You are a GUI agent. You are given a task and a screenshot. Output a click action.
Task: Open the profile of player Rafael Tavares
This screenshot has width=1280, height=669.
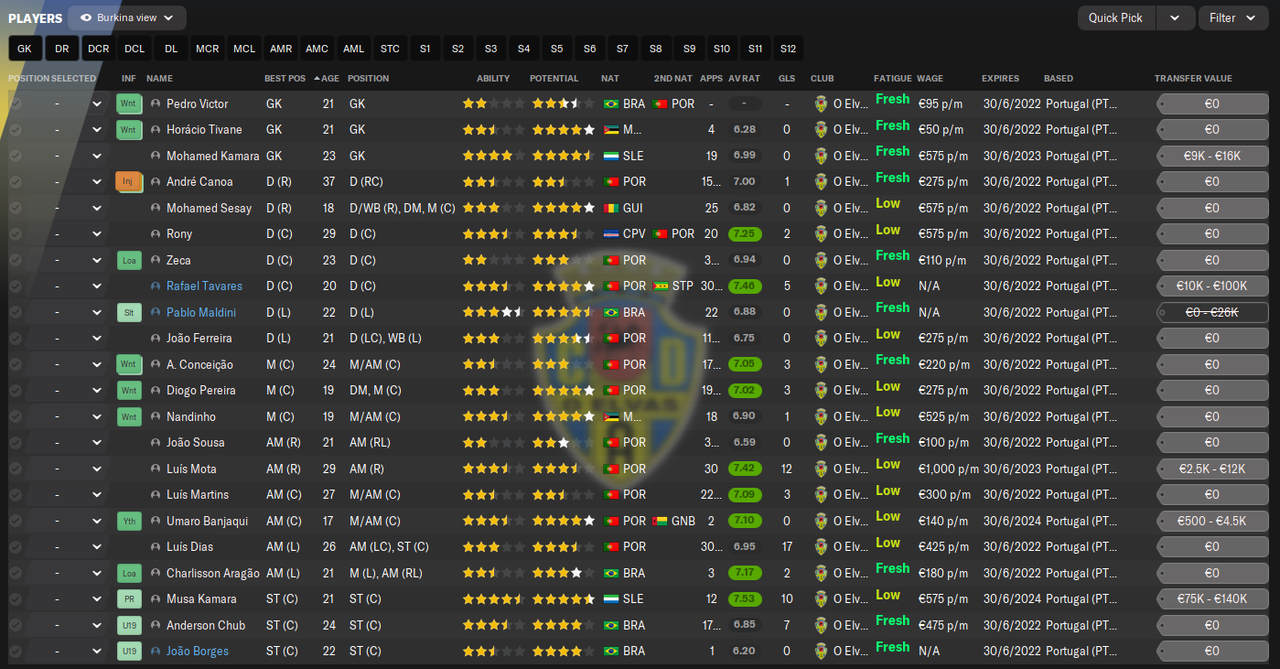[204, 286]
